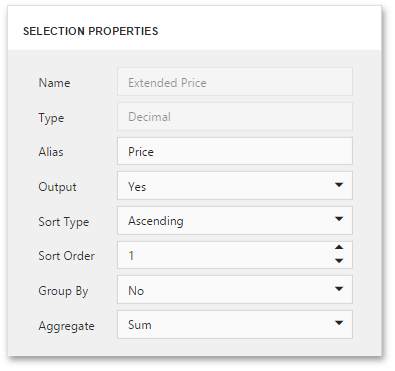Screen dimensions: 395x371
Task: Click the Aggregate label
Action: [66, 326]
